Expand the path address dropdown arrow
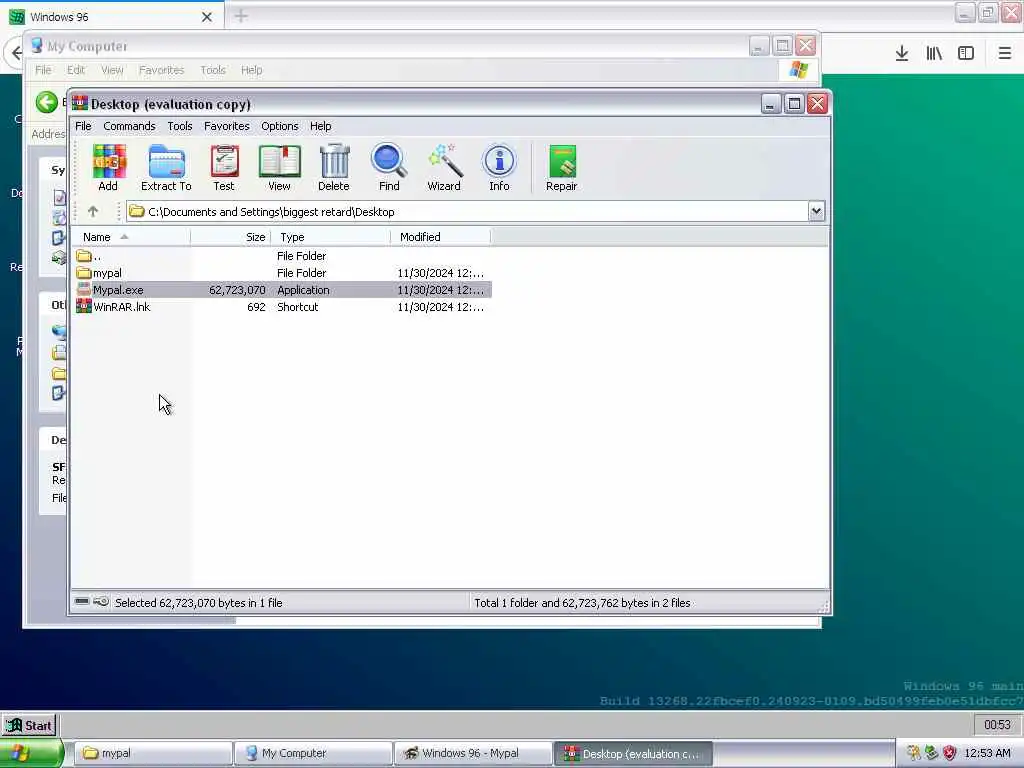Image resolution: width=1024 pixels, height=768 pixels. click(x=816, y=212)
